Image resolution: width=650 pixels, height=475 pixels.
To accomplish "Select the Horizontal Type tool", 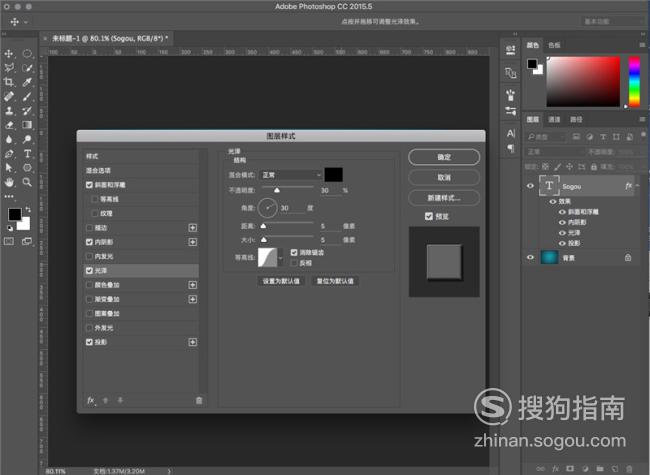I will tap(27, 154).
